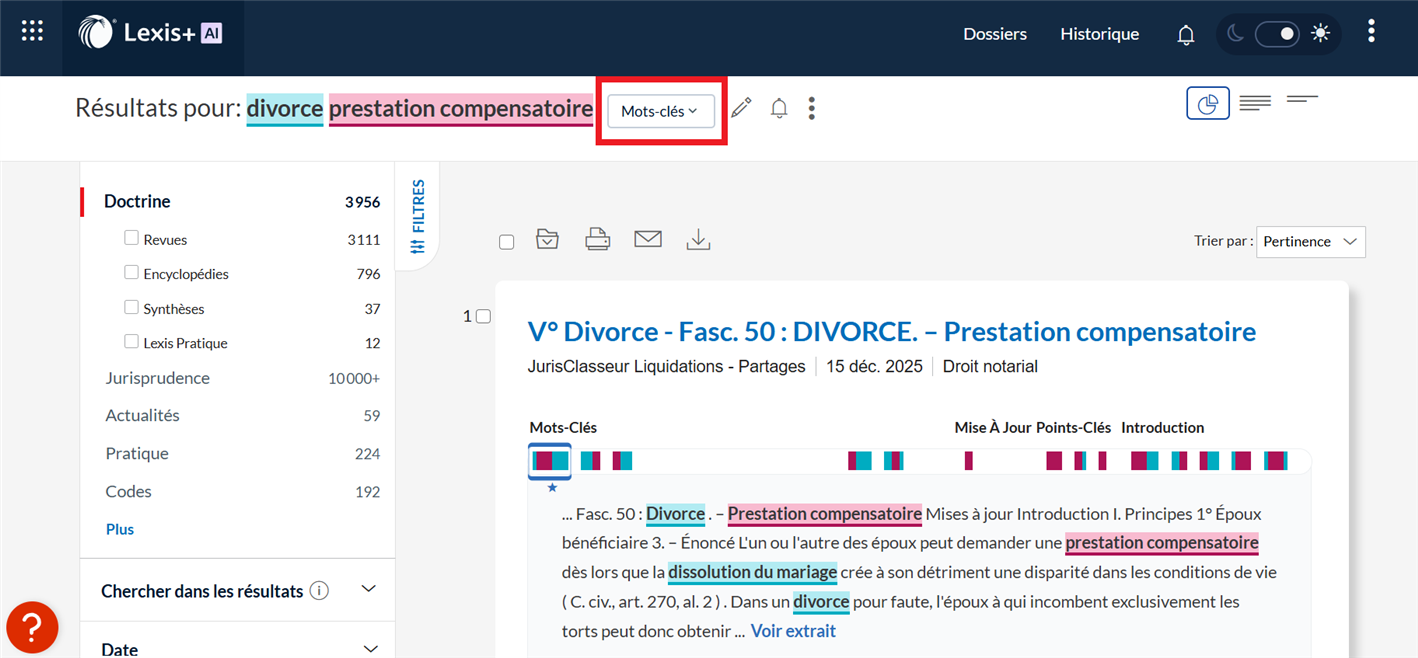Click the alert bell beside Mots-clés
This screenshot has width=1418, height=658.
(779, 108)
